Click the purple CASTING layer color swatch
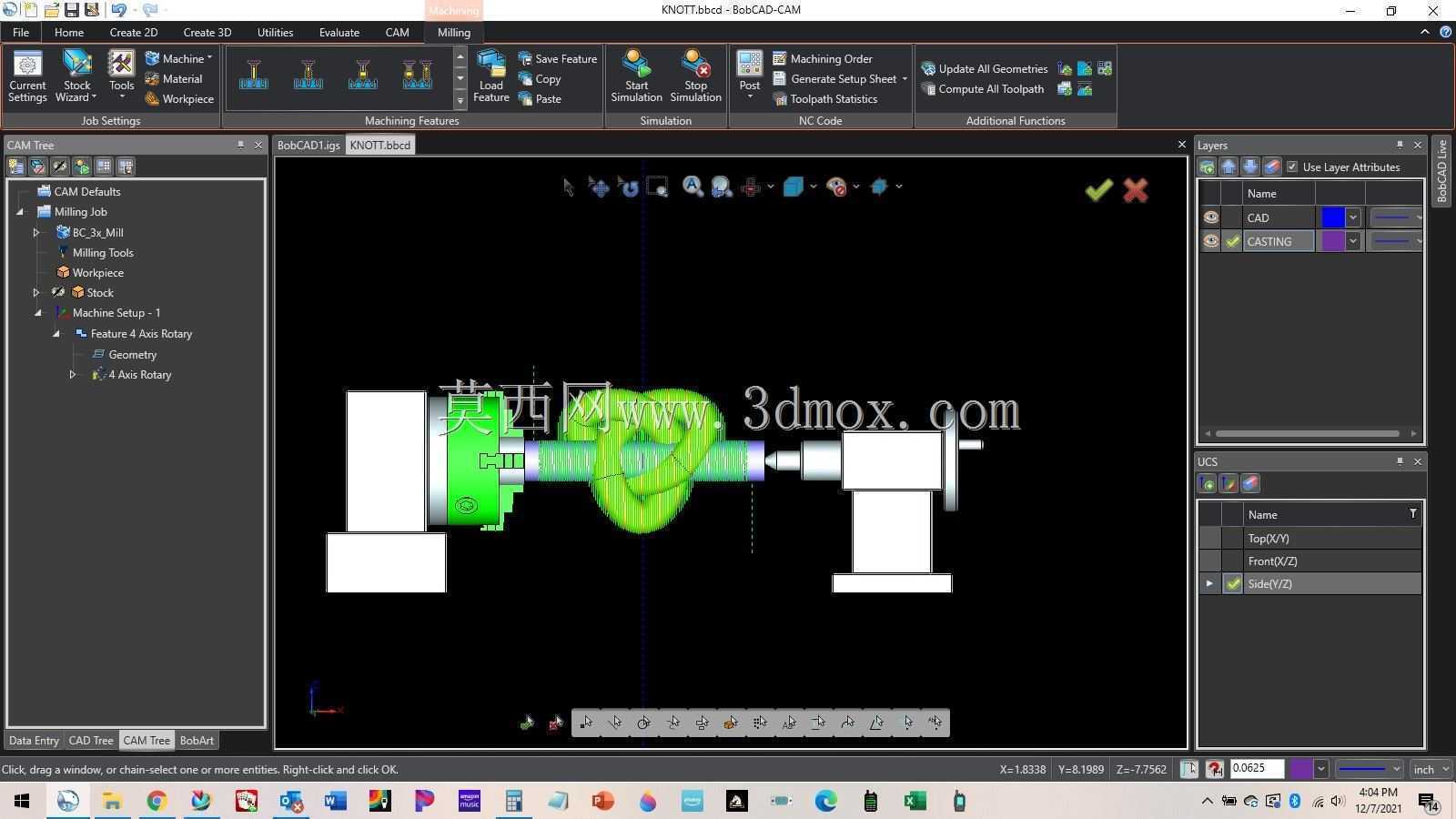This screenshot has height=819, width=1456. coord(1332,241)
